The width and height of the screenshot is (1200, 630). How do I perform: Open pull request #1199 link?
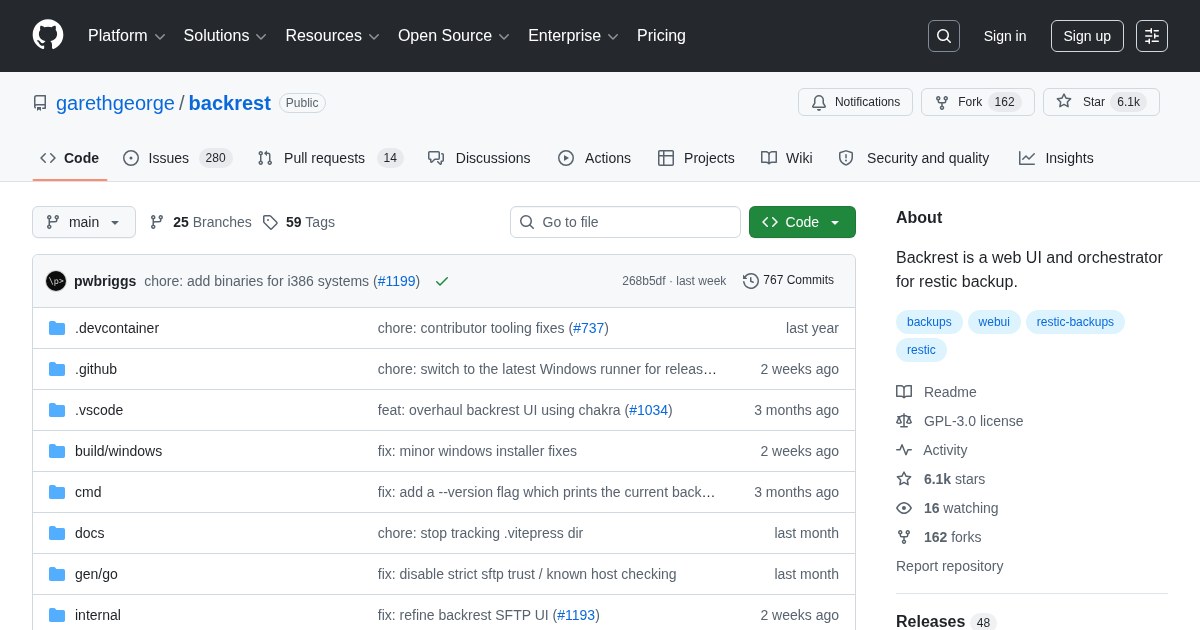click(x=397, y=281)
